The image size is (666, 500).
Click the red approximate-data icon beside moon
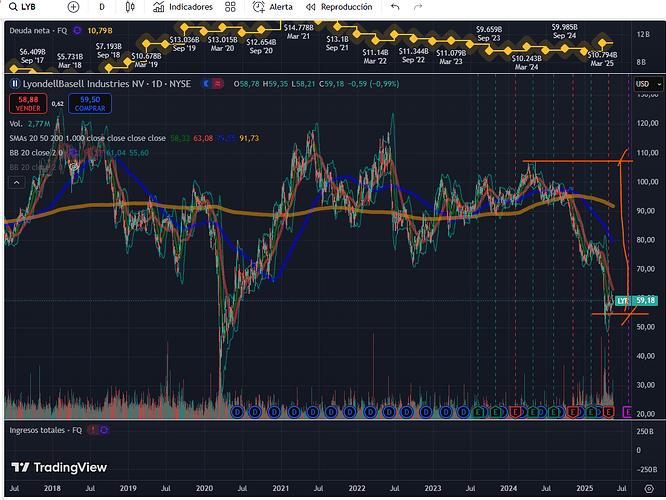pyautogui.click(x=217, y=84)
